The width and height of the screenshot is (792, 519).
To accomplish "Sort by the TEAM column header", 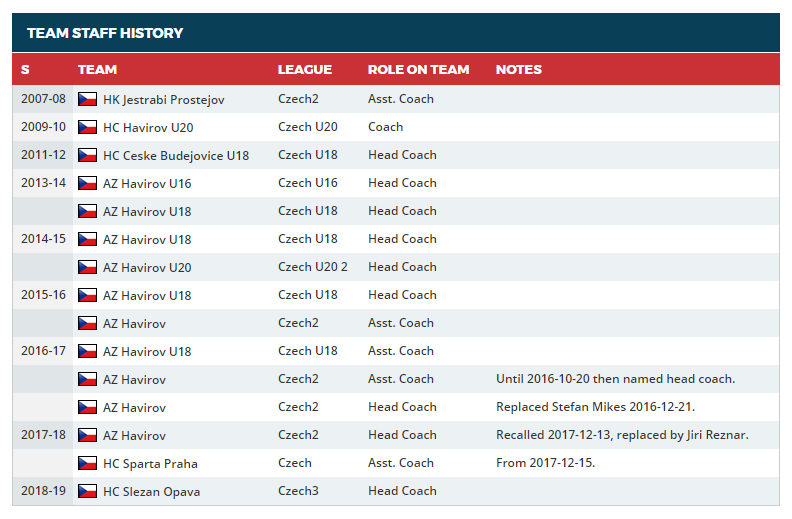I will [97, 70].
